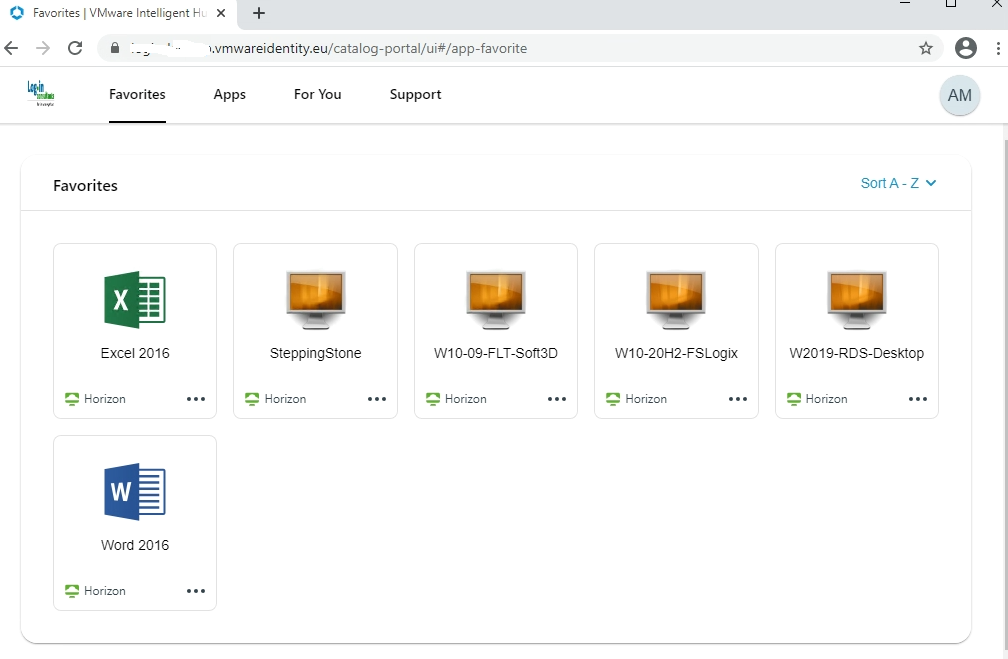The height and width of the screenshot is (659, 1008).
Task: Launch the W10-20H2-FSLogix desktop icon
Action: (x=676, y=299)
